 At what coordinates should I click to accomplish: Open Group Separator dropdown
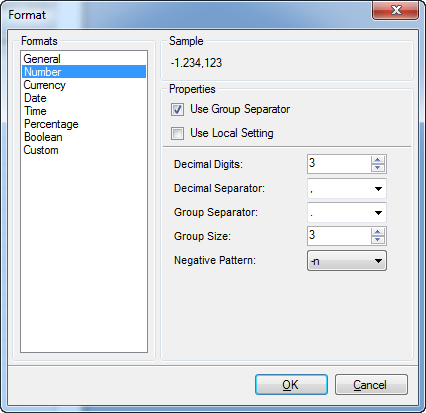point(347,212)
